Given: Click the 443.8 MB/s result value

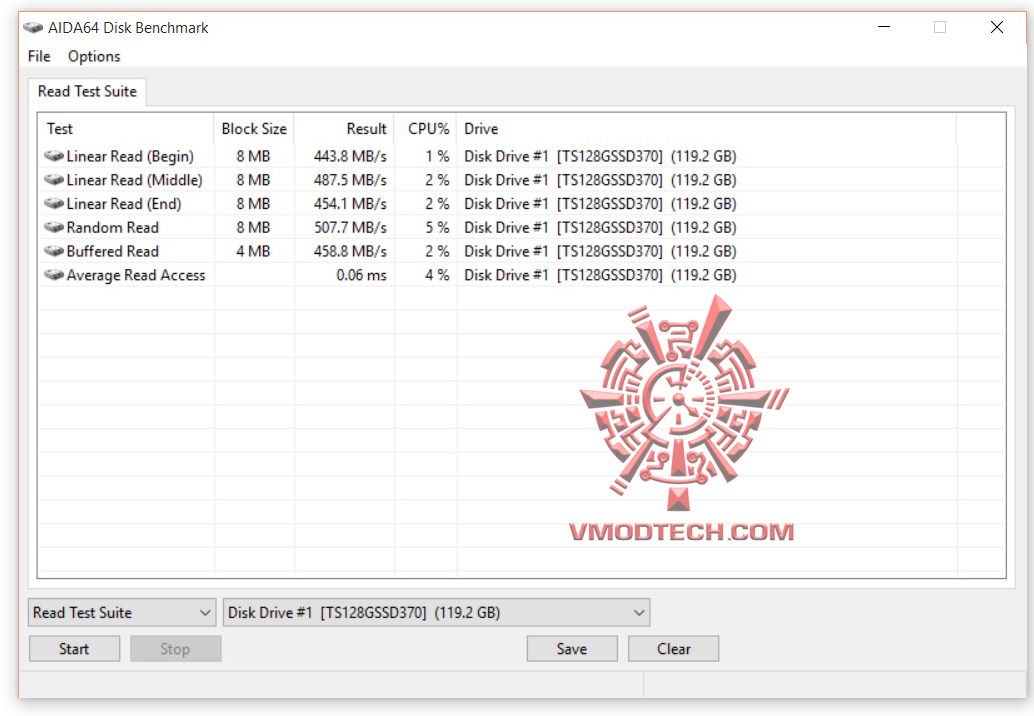Looking at the screenshot, I should click(350, 157).
